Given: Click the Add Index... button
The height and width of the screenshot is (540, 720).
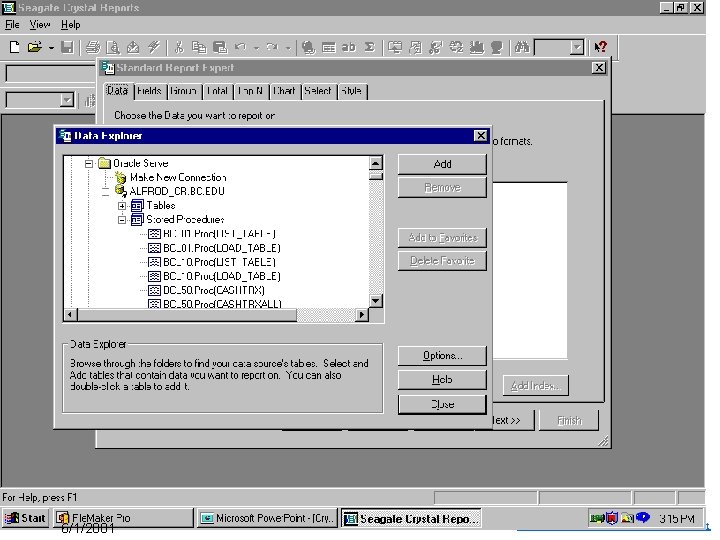Looking at the screenshot, I should (535, 386).
